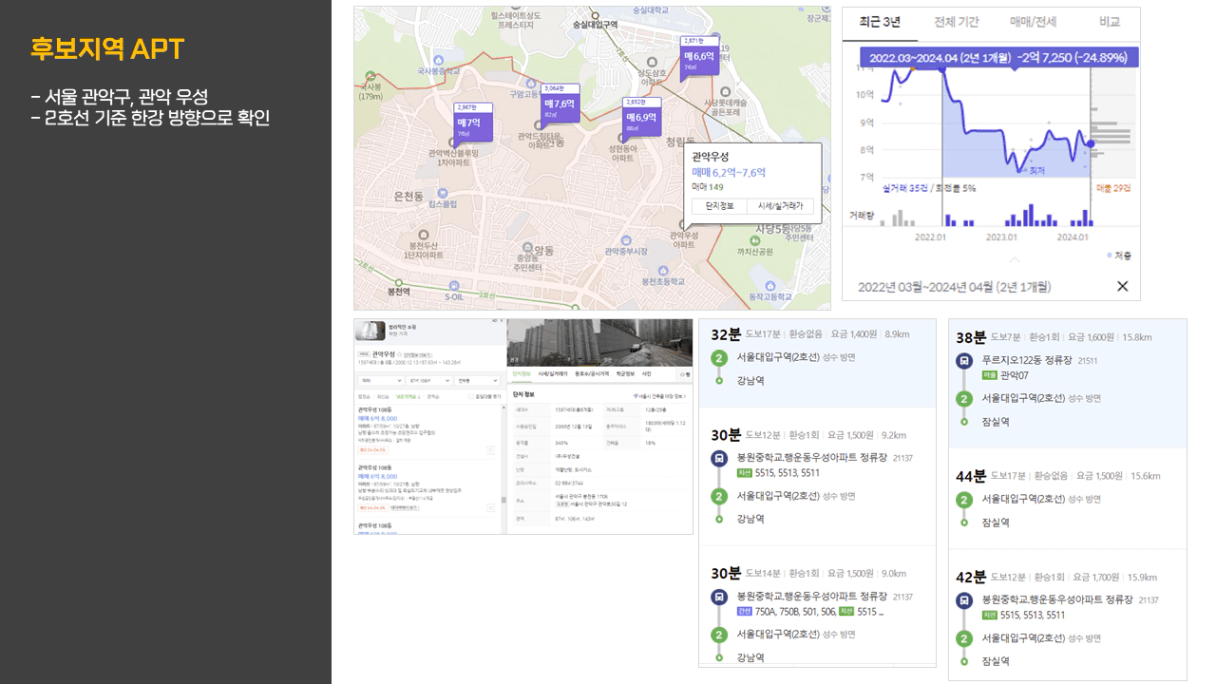Open the apartment road-view photo

pyautogui.click(x=600, y=343)
